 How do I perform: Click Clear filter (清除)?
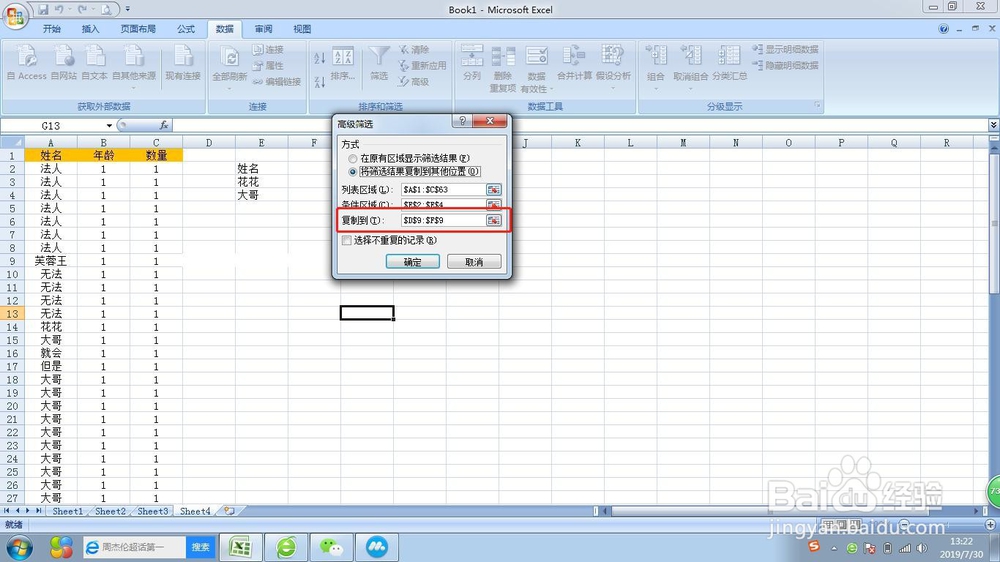[x=414, y=49]
